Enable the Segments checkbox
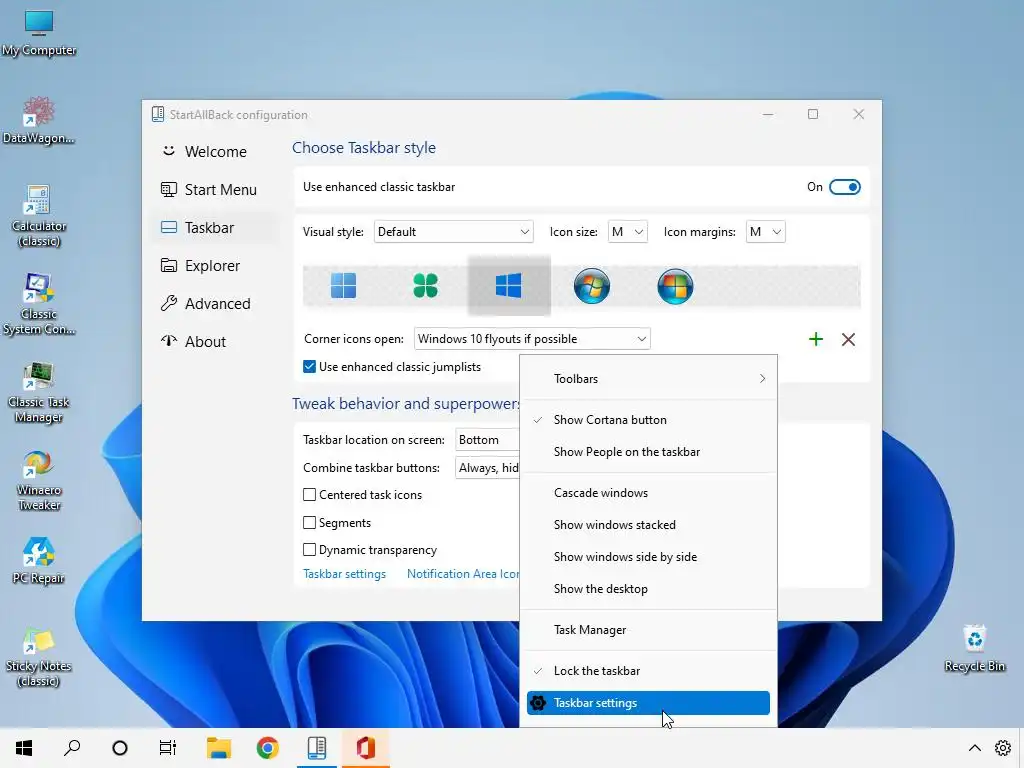 click(310, 522)
